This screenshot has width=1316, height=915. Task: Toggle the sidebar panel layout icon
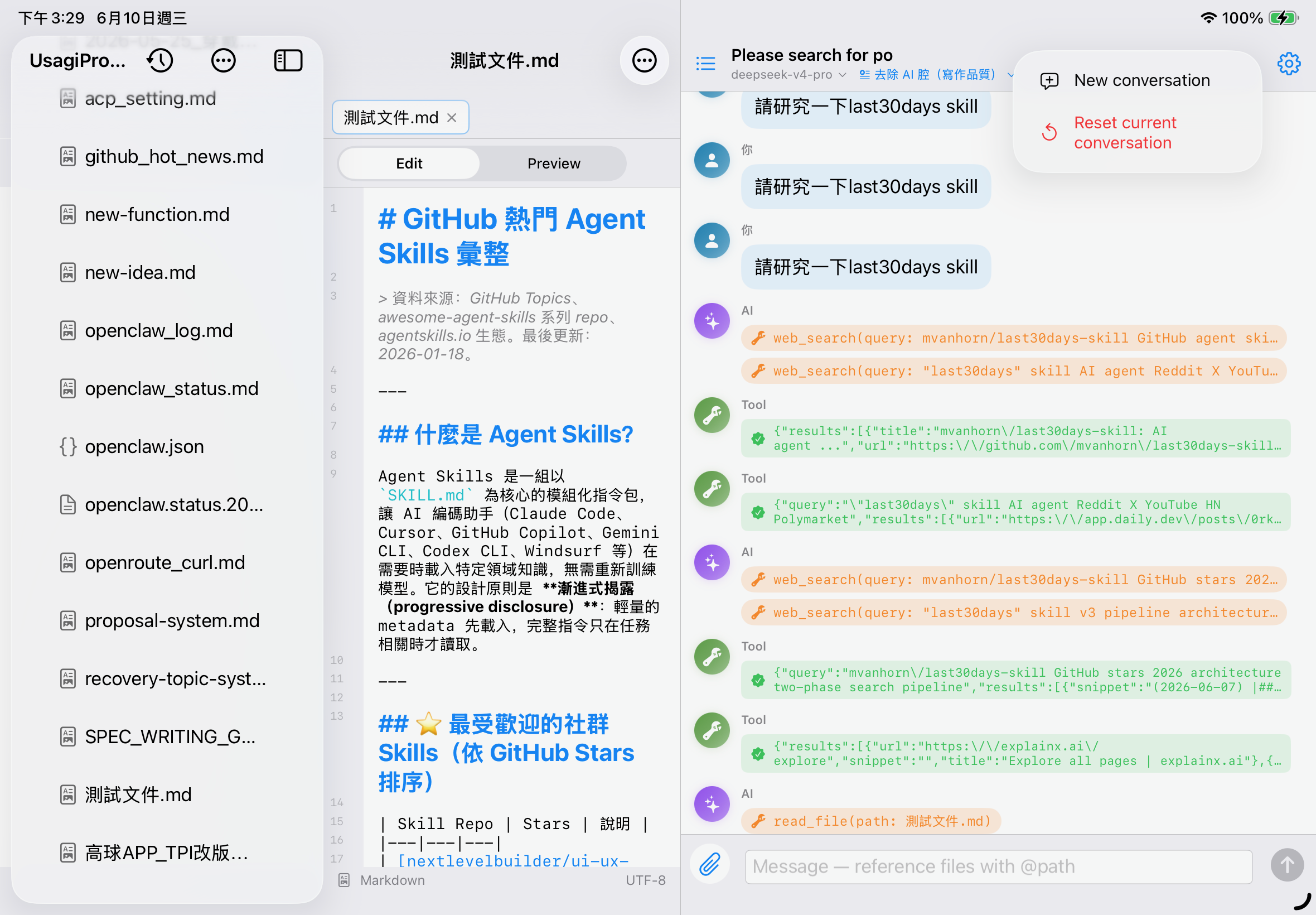tap(288, 61)
